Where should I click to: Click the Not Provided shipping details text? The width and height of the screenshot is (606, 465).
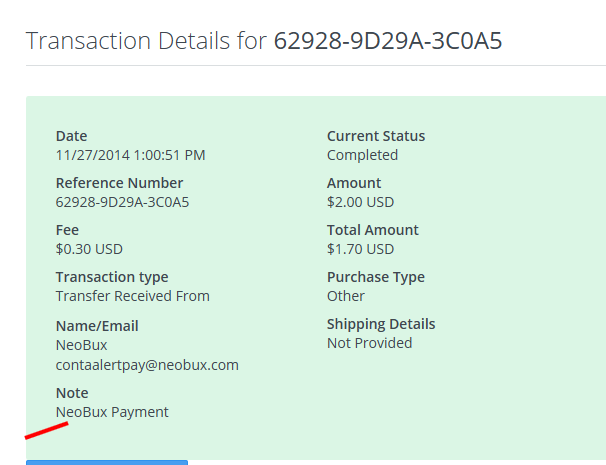point(369,343)
